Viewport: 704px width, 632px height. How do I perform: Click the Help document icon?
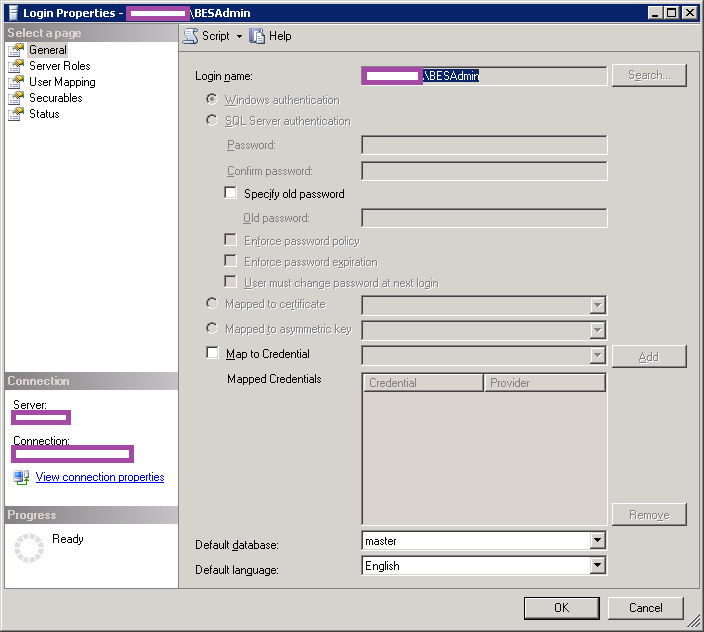257,36
